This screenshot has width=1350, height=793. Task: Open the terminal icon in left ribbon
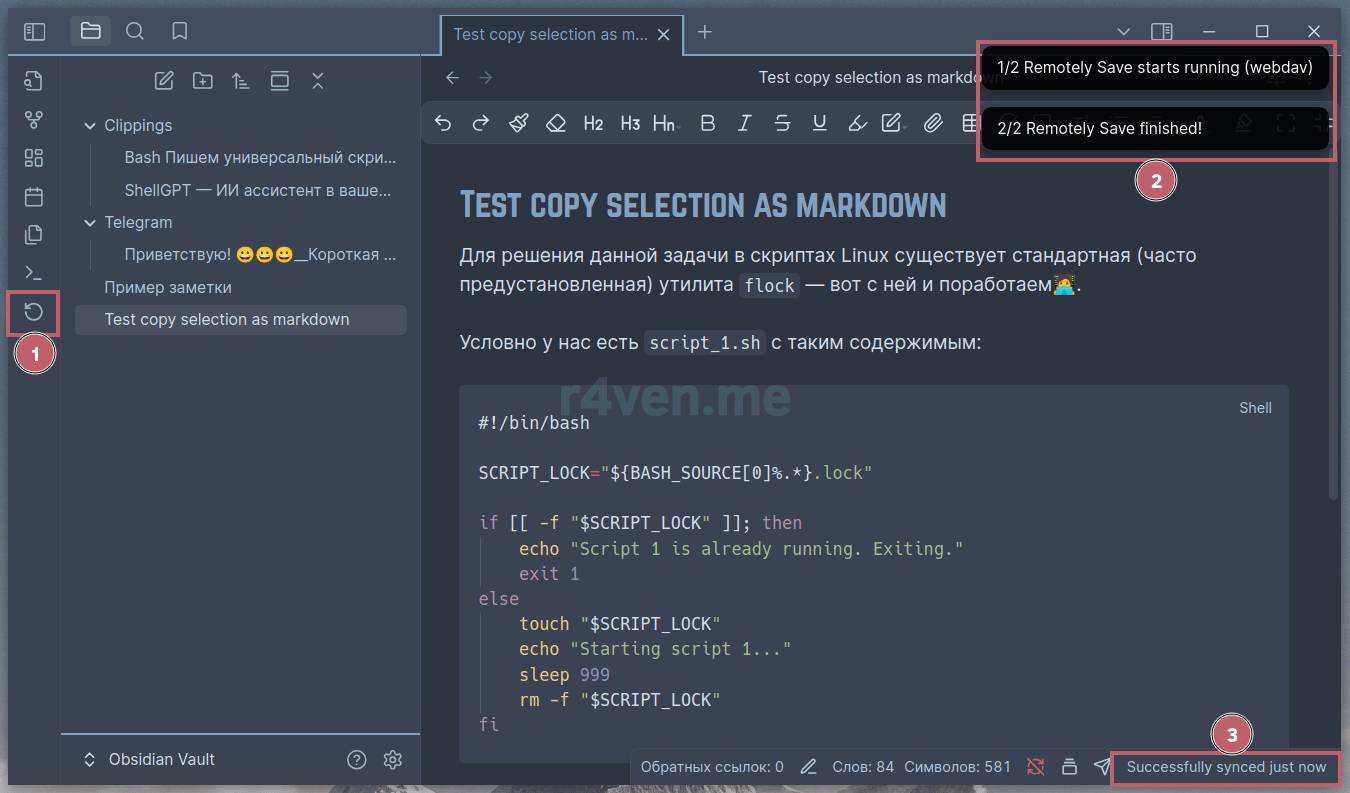[x=34, y=273]
